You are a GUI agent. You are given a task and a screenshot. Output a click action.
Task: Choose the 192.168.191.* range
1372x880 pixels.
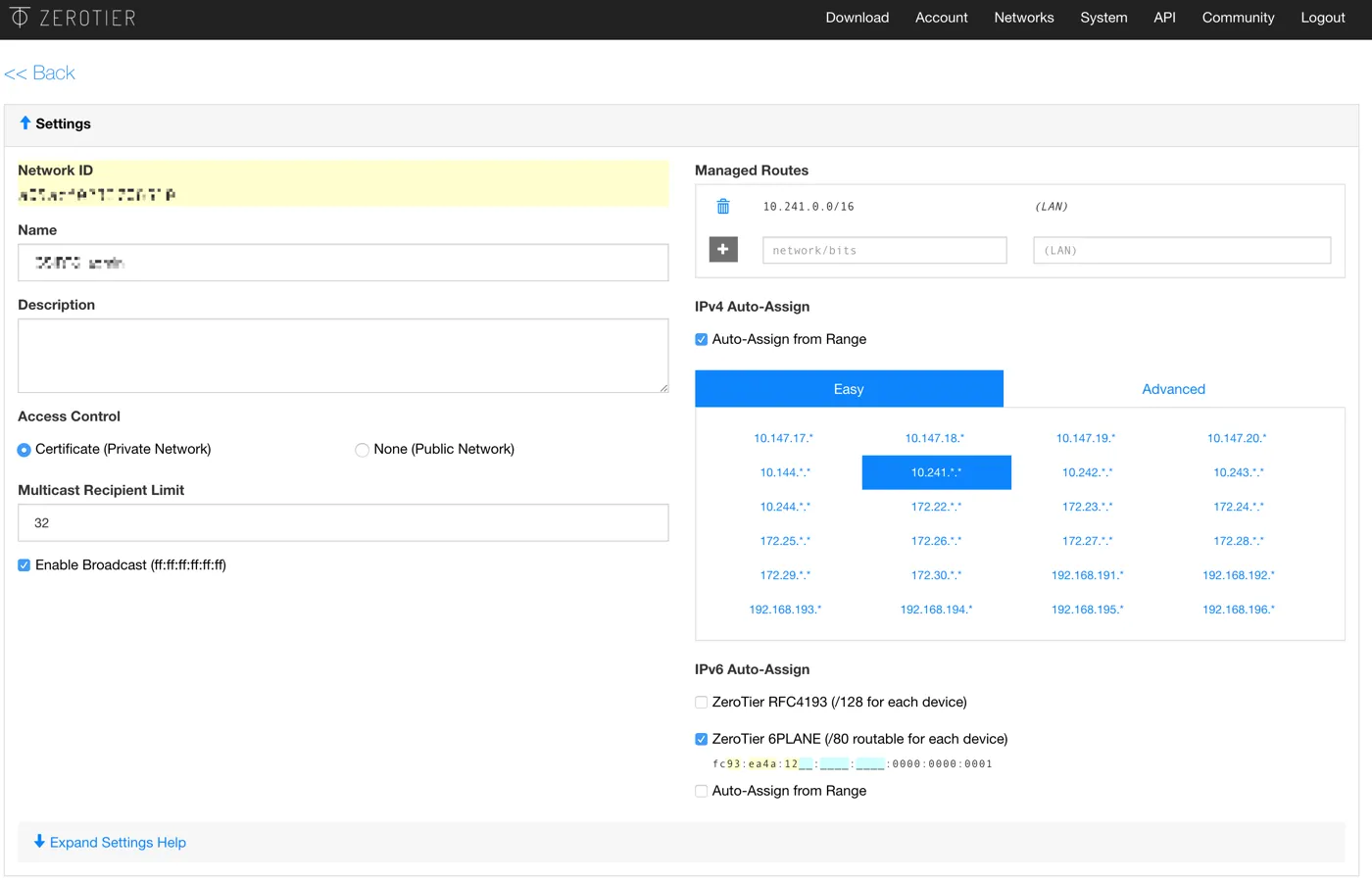1087,575
